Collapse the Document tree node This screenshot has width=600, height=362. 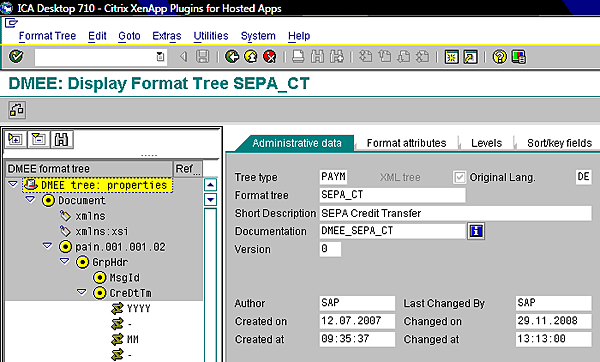click(x=30, y=200)
